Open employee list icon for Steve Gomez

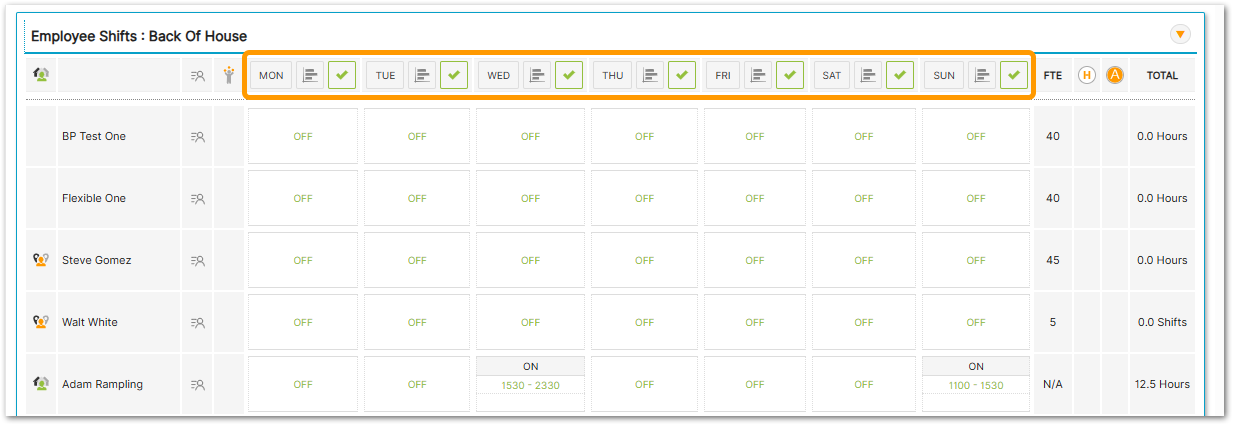tap(198, 261)
